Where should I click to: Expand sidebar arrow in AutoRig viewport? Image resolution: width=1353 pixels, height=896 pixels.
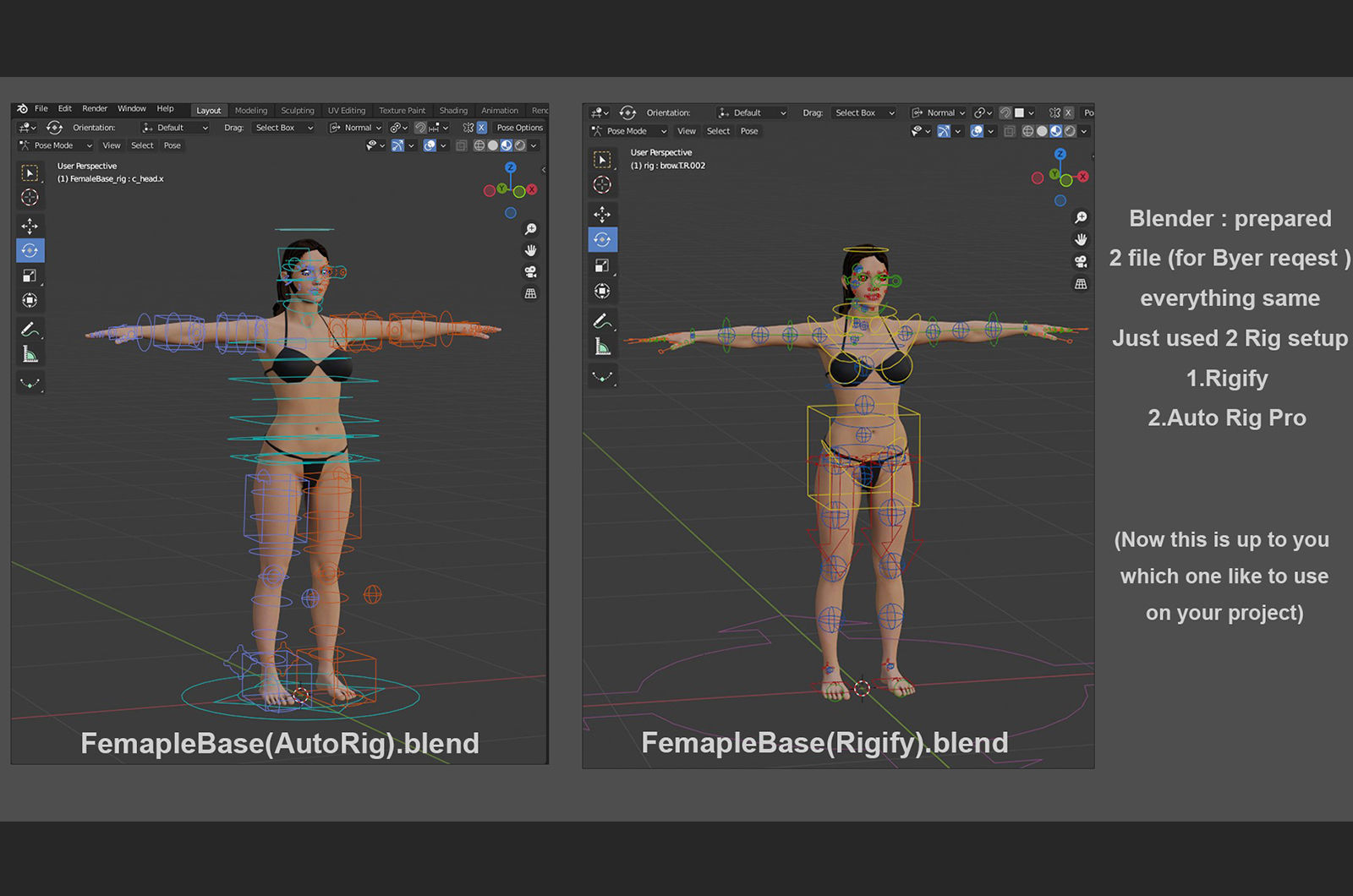pos(543,170)
